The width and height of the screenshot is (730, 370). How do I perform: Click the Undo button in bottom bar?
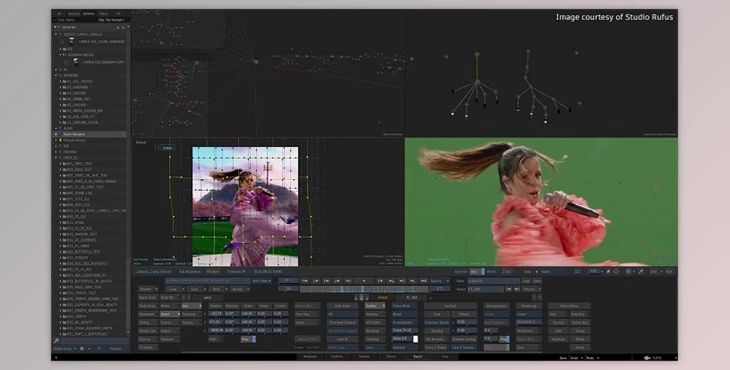point(574,358)
